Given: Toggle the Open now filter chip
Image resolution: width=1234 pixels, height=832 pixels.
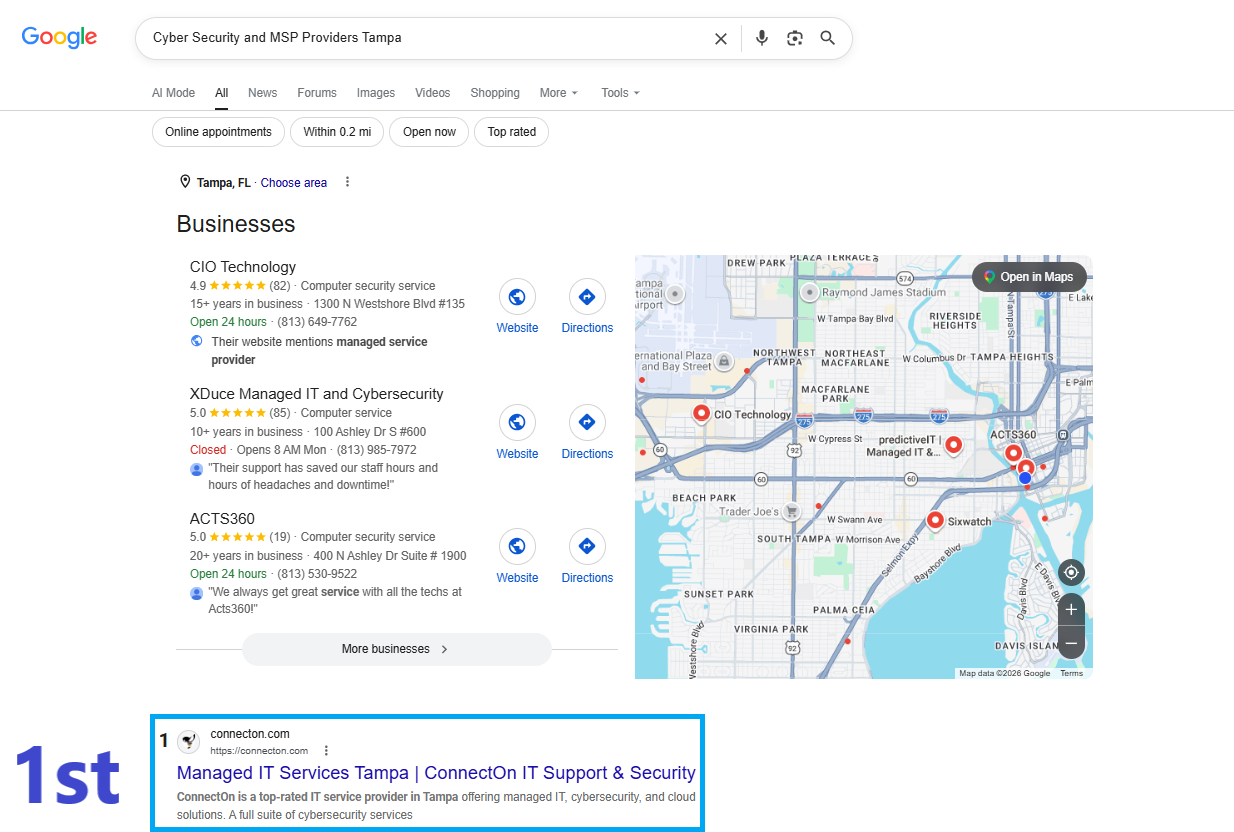Looking at the screenshot, I should pyautogui.click(x=430, y=132).
